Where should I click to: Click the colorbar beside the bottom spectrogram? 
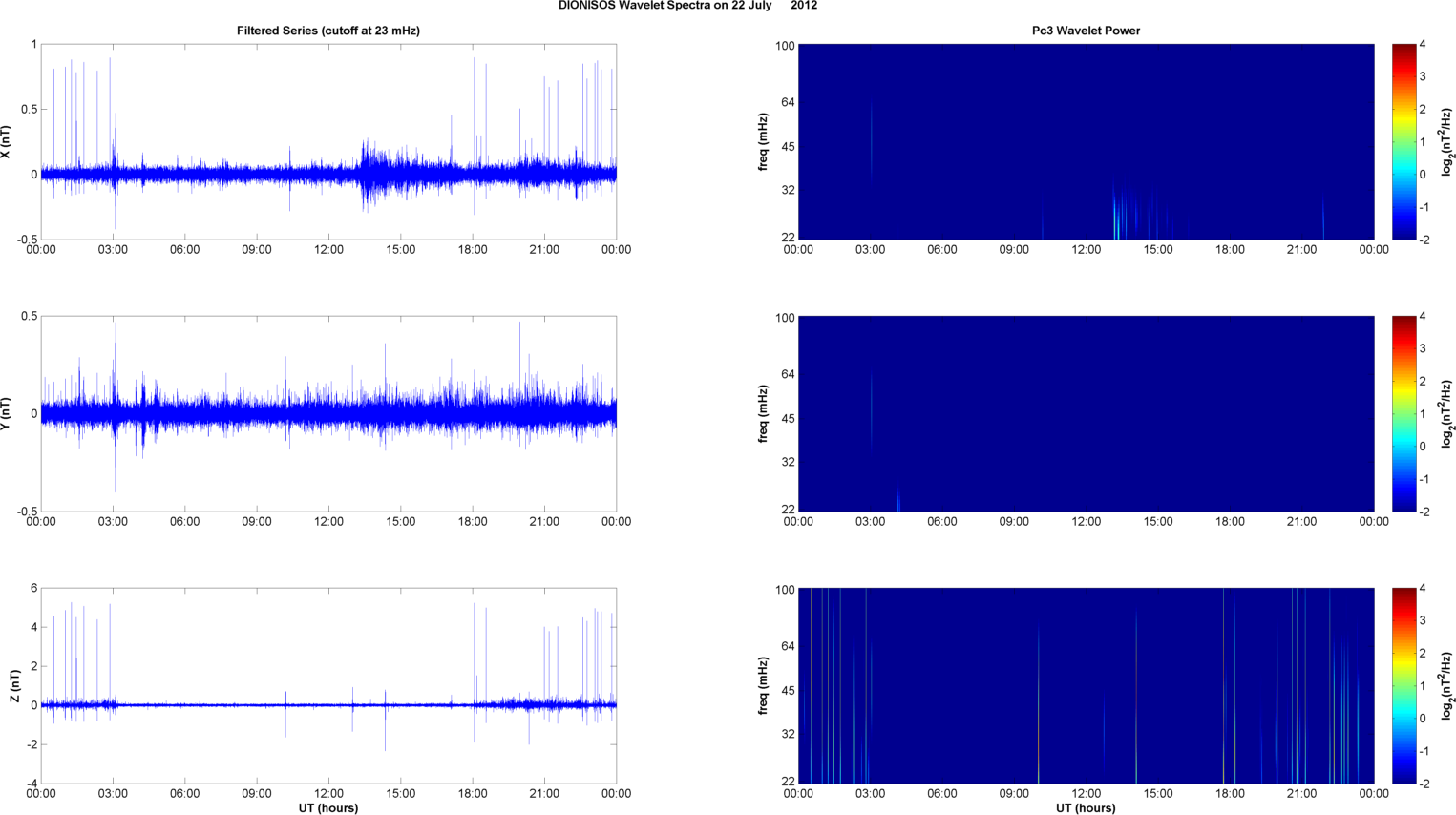tap(1403, 685)
